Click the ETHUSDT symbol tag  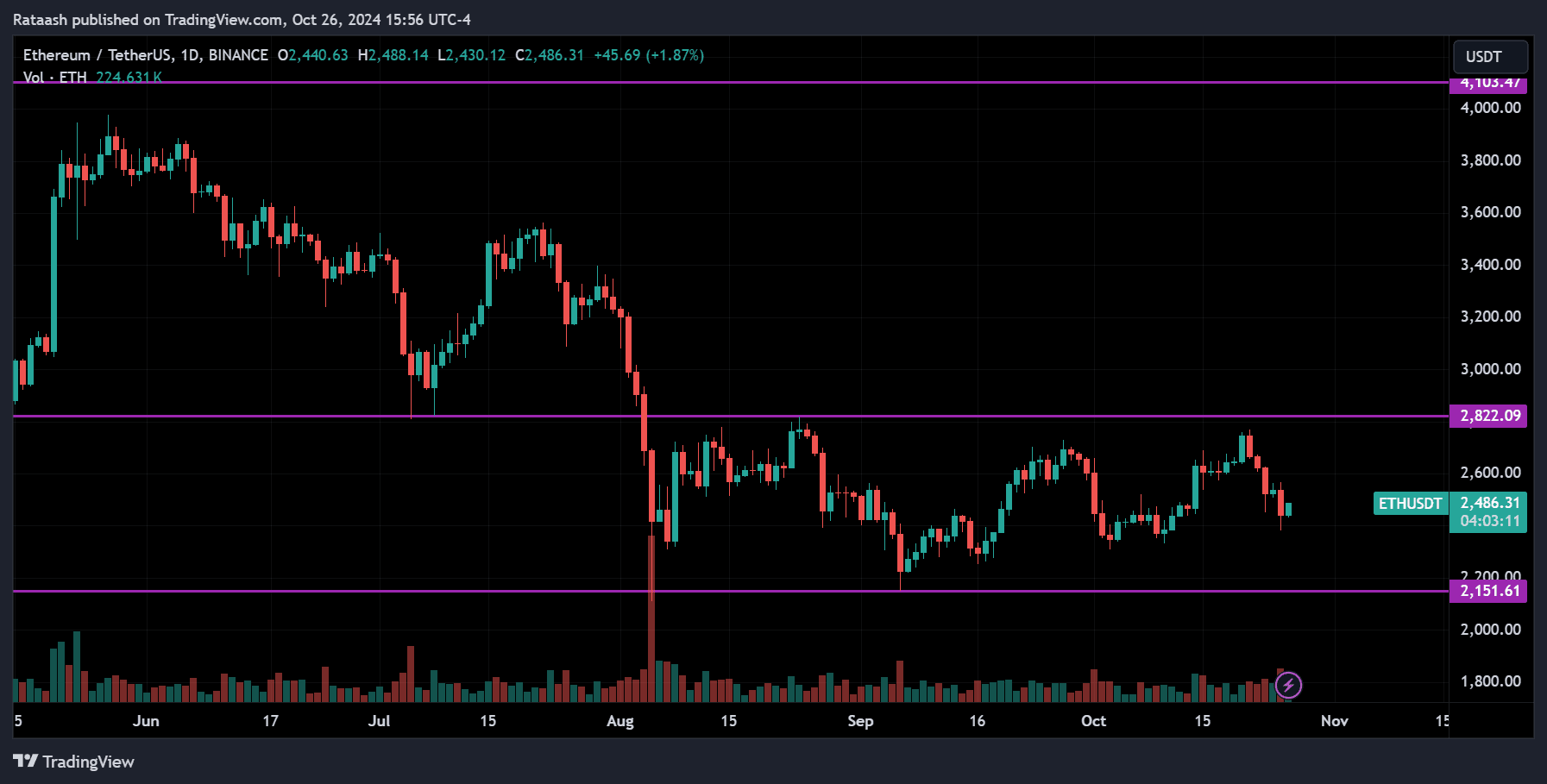(x=1411, y=504)
